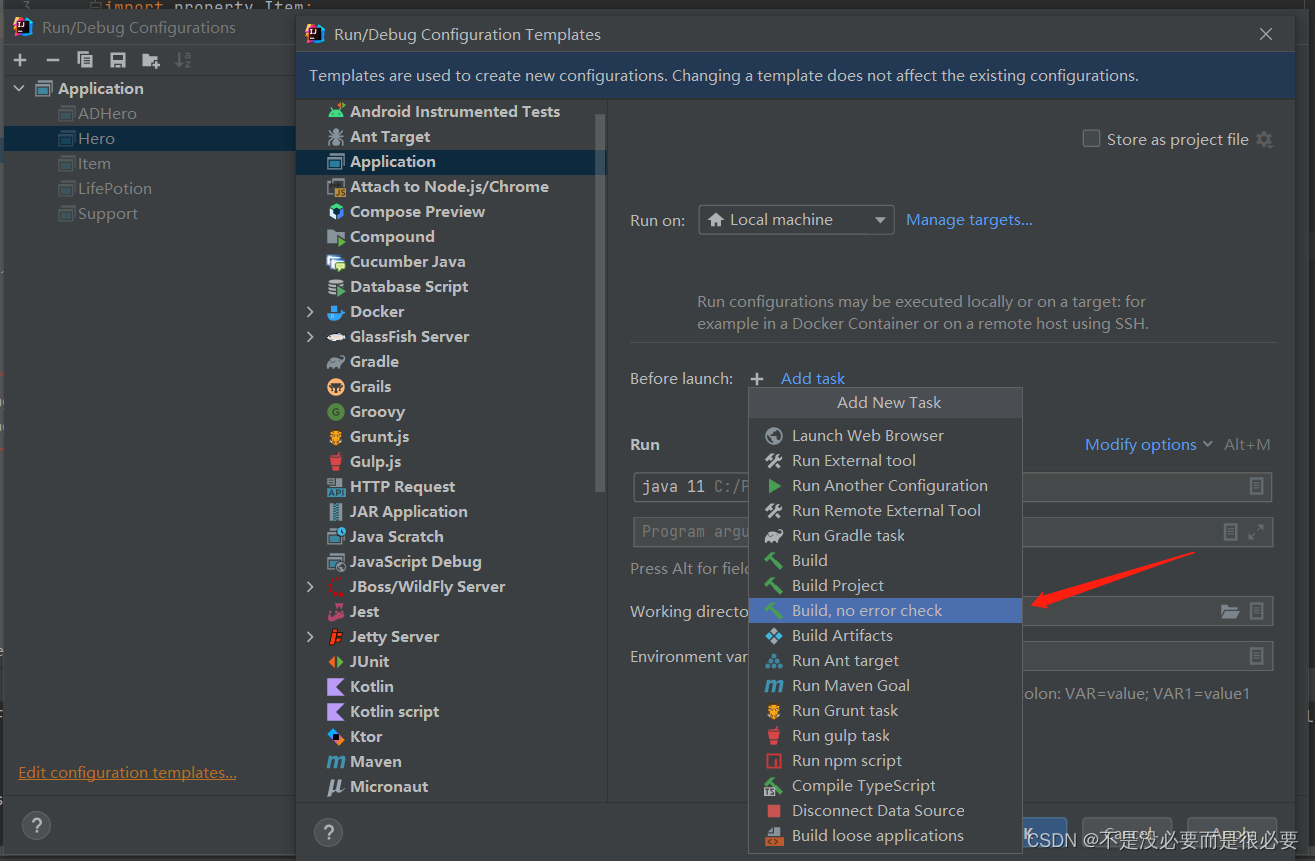Expand the Jetty Server template node
This screenshot has height=861, width=1315.
point(311,637)
